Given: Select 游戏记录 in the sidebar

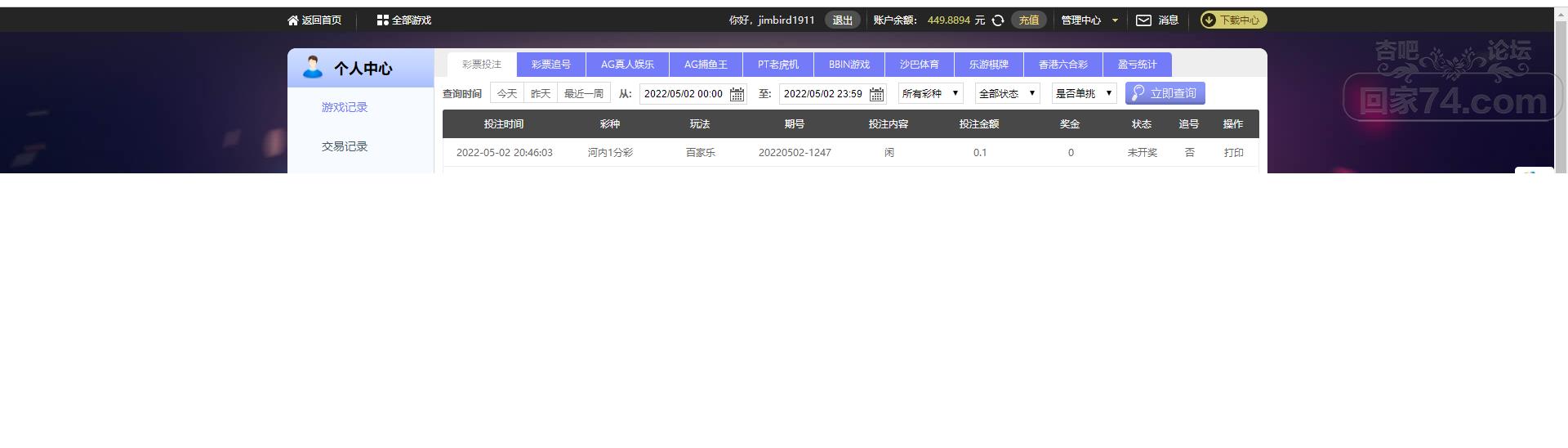Looking at the screenshot, I should 345,107.
